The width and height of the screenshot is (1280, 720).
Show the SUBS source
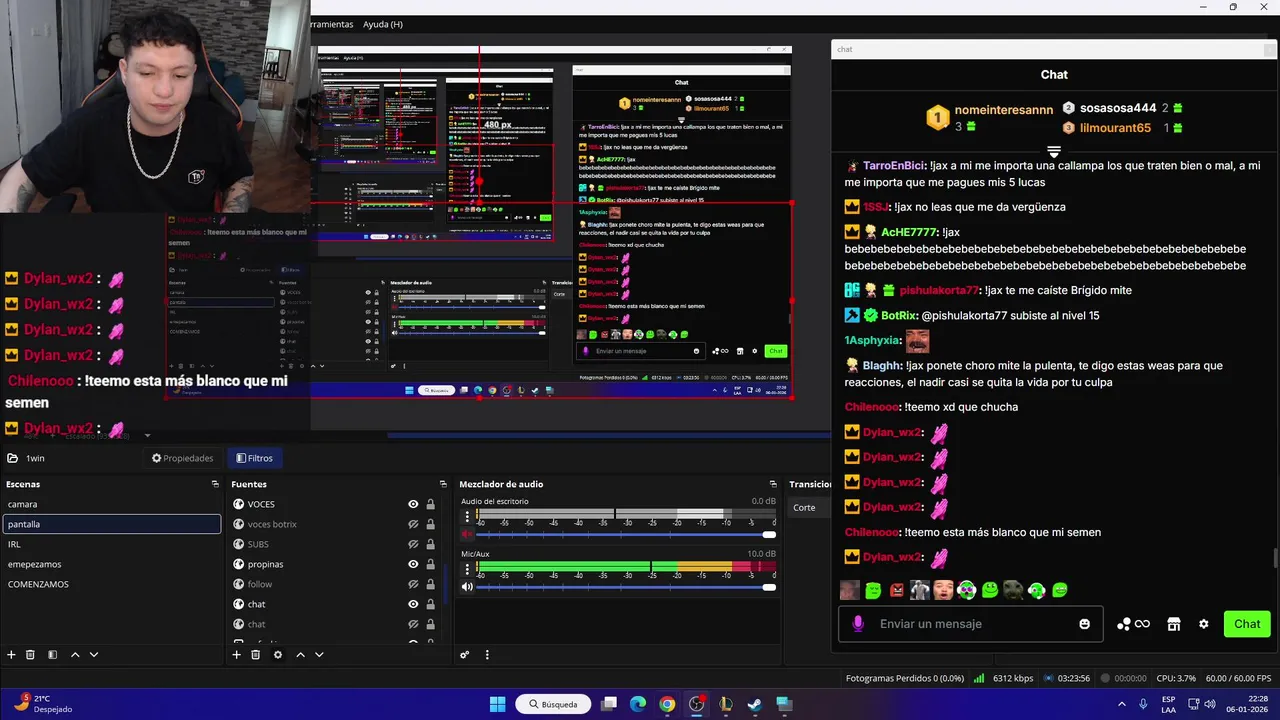[x=413, y=544]
